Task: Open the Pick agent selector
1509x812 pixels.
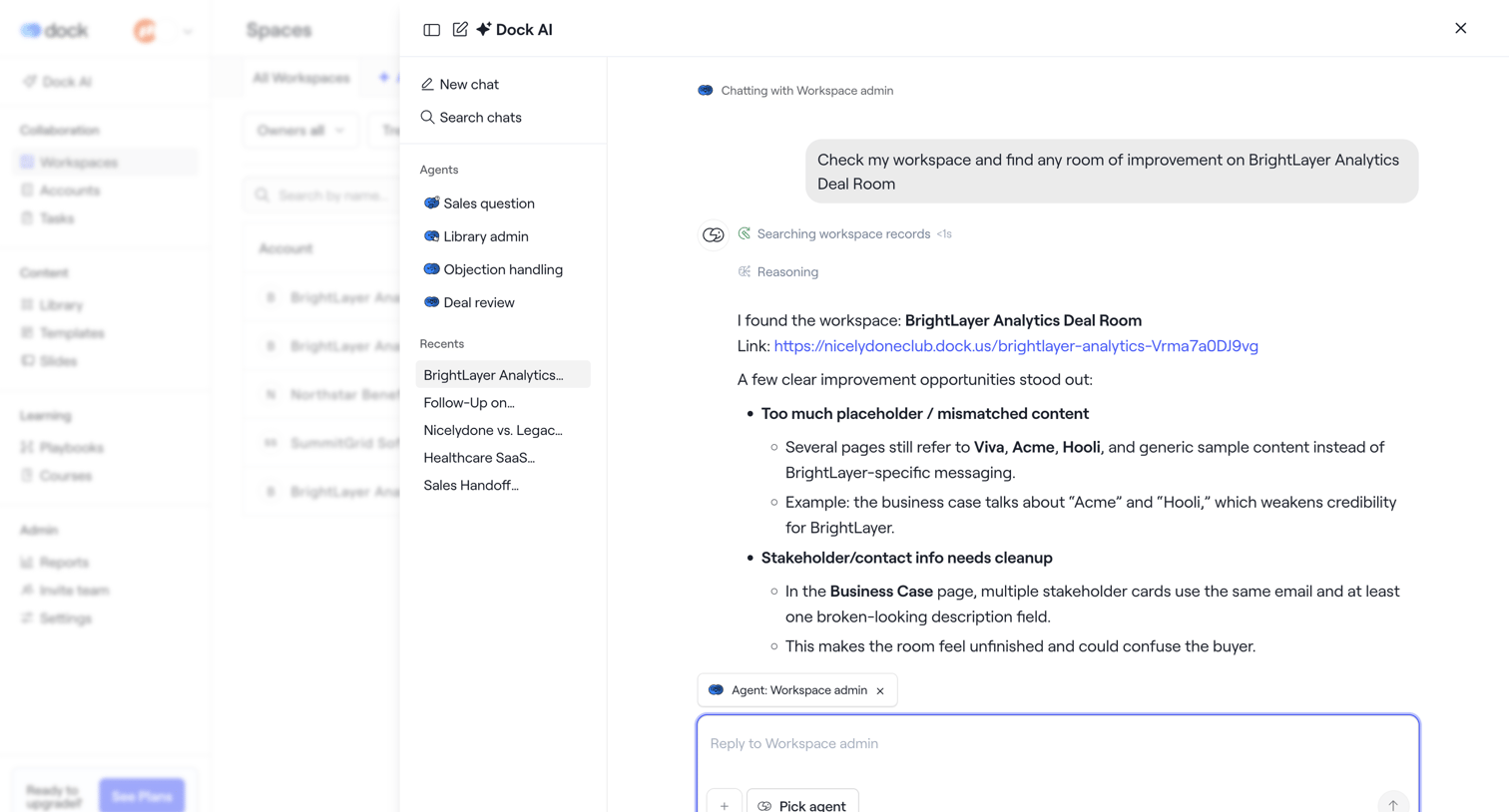Action: pos(802,805)
